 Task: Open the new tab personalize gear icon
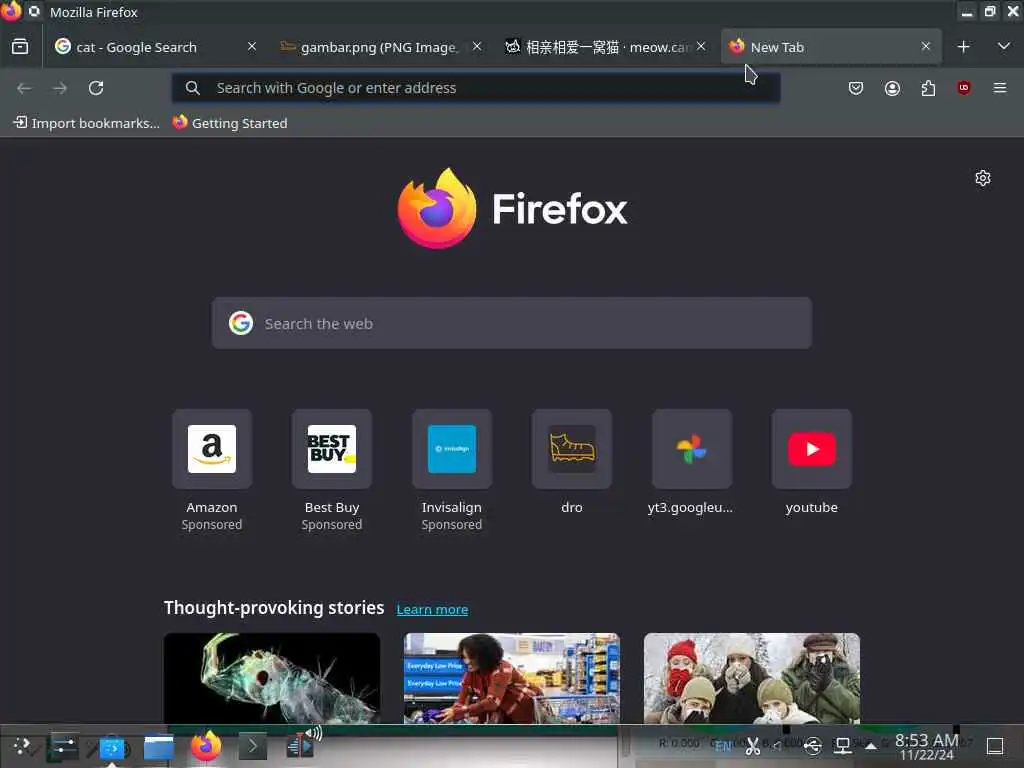pyautogui.click(x=983, y=178)
